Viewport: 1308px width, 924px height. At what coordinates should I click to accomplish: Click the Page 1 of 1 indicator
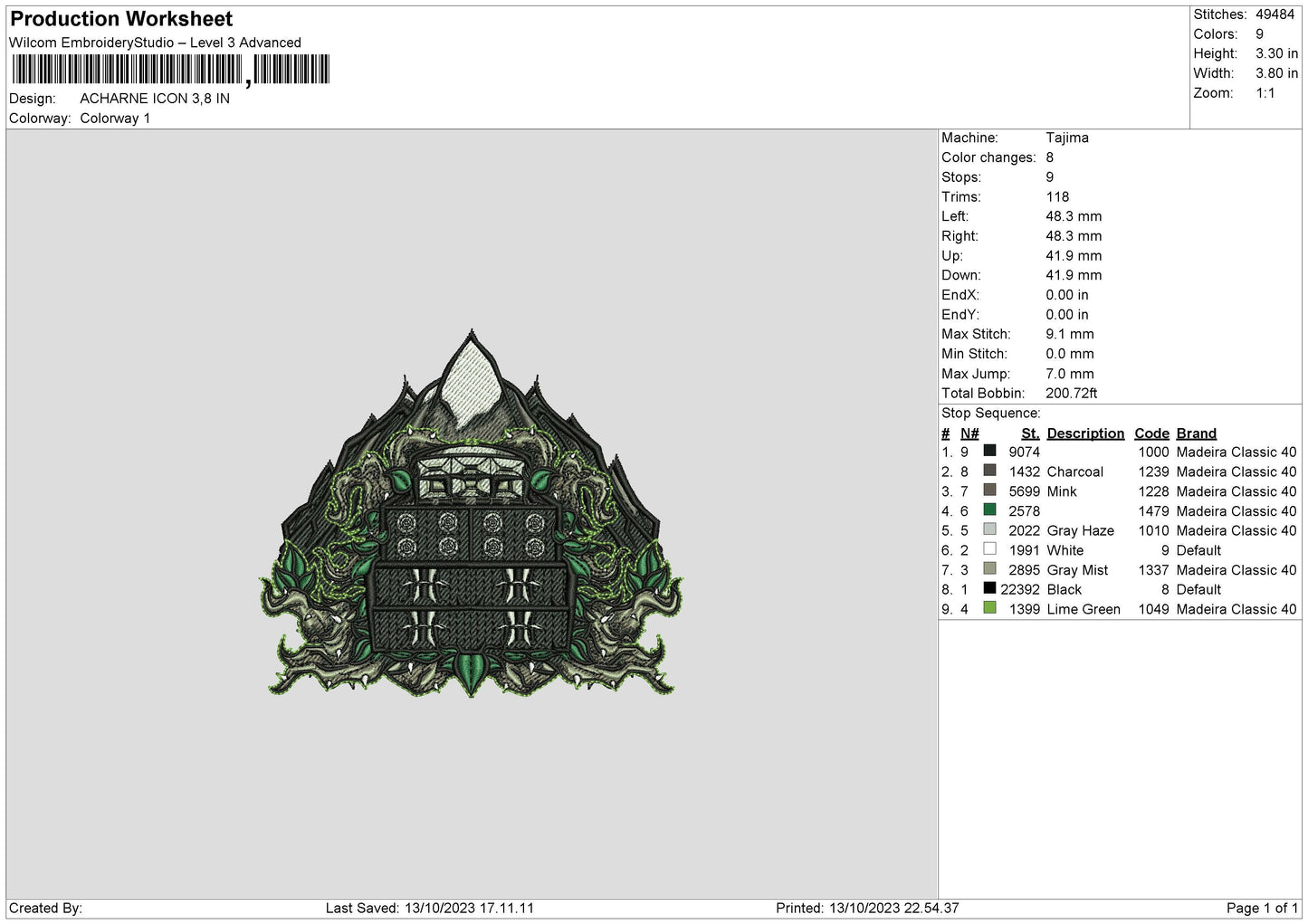(1262, 908)
